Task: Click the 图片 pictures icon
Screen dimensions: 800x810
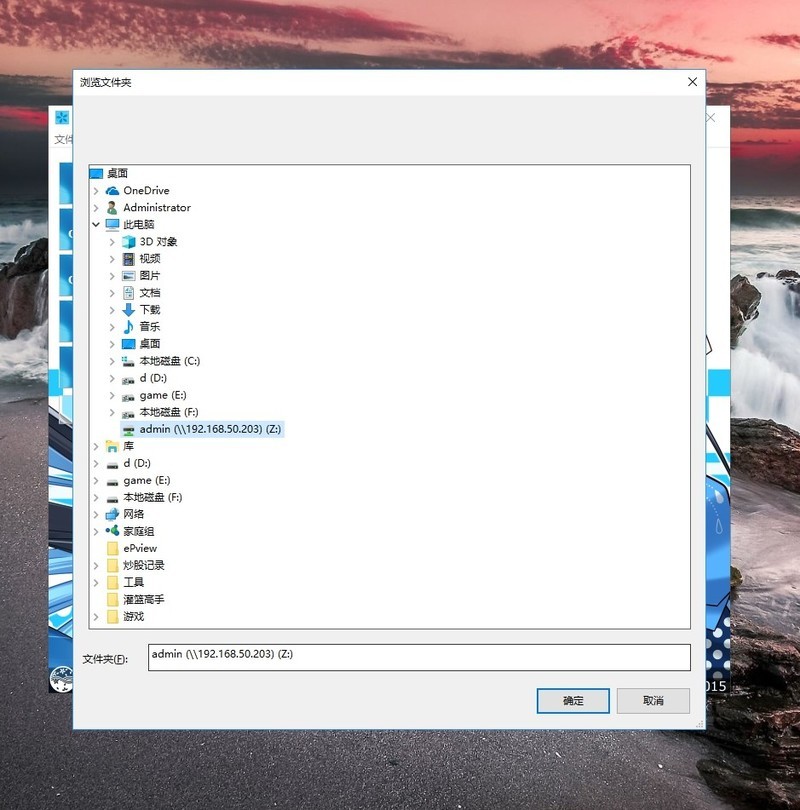Action: [x=129, y=276]
